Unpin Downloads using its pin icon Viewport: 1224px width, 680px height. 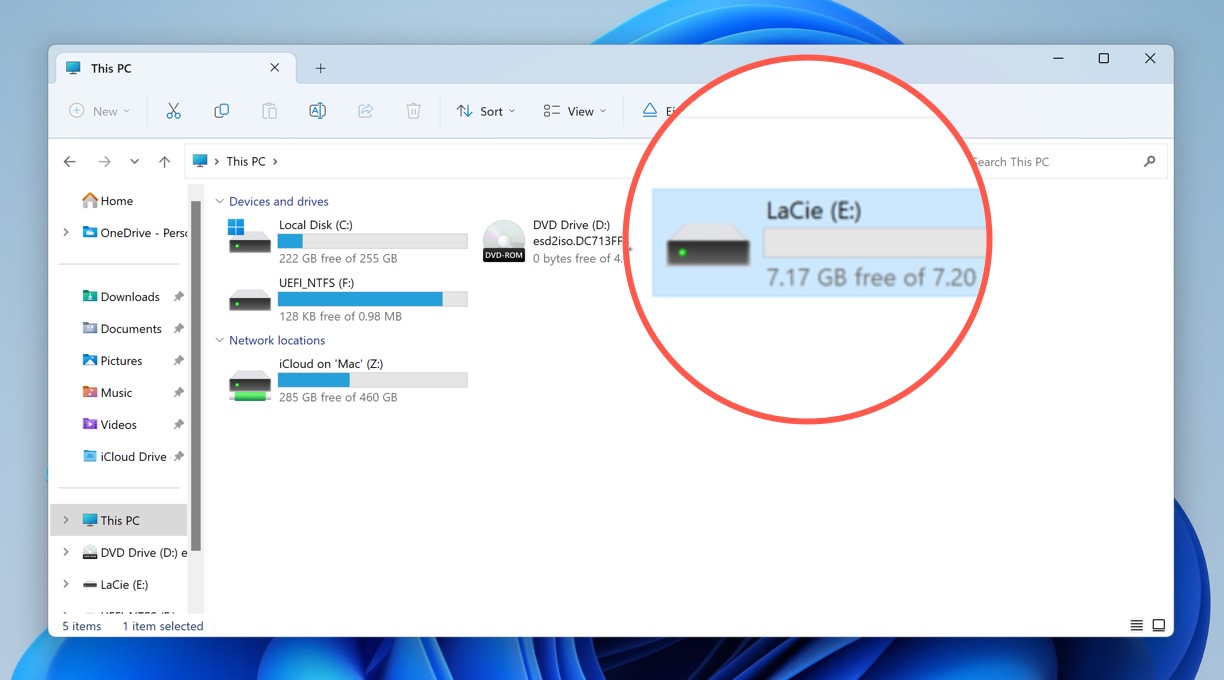(x=179, y=296)
